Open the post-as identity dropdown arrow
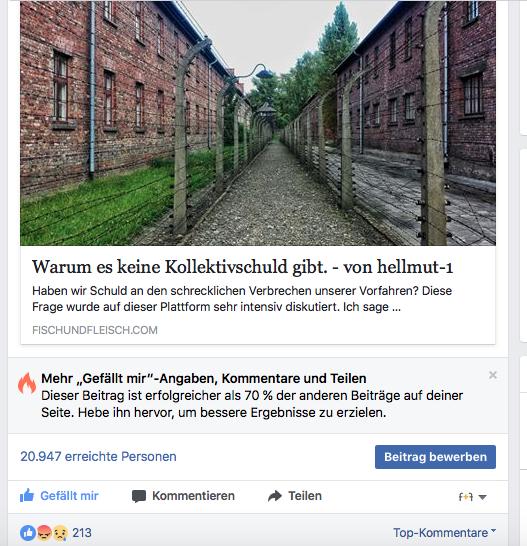 click(x=482, y=497)
